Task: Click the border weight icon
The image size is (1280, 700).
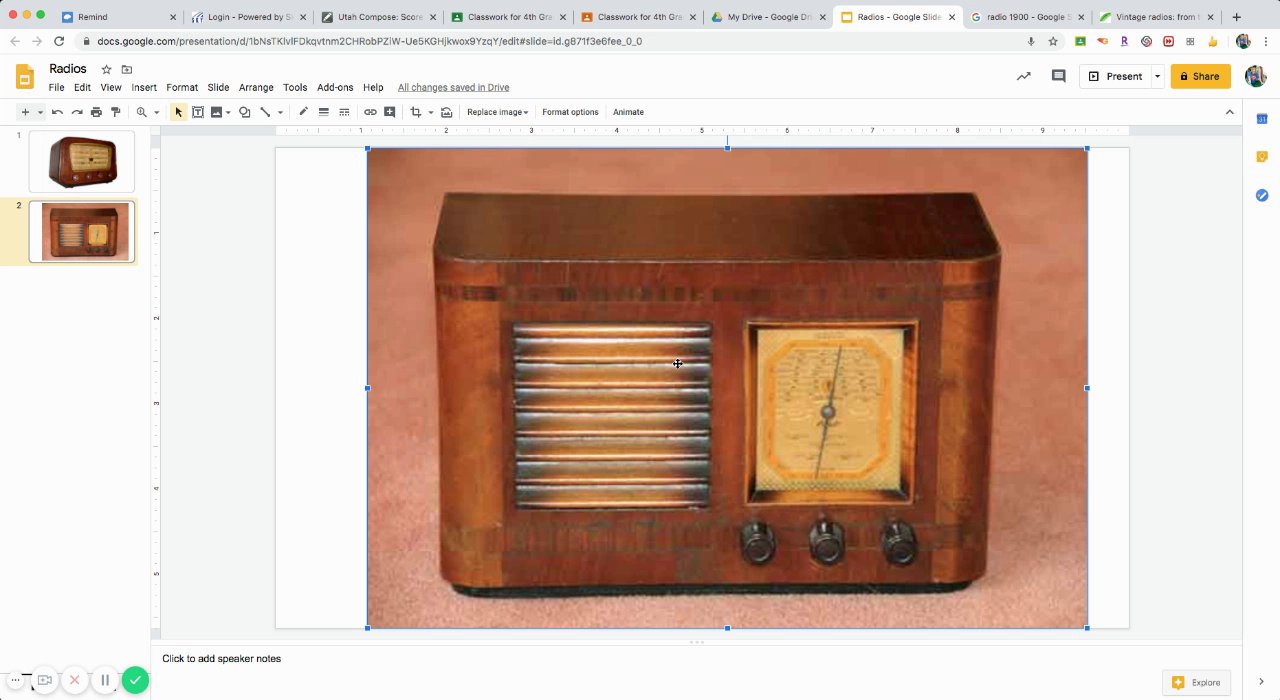Action: point(324,112)
